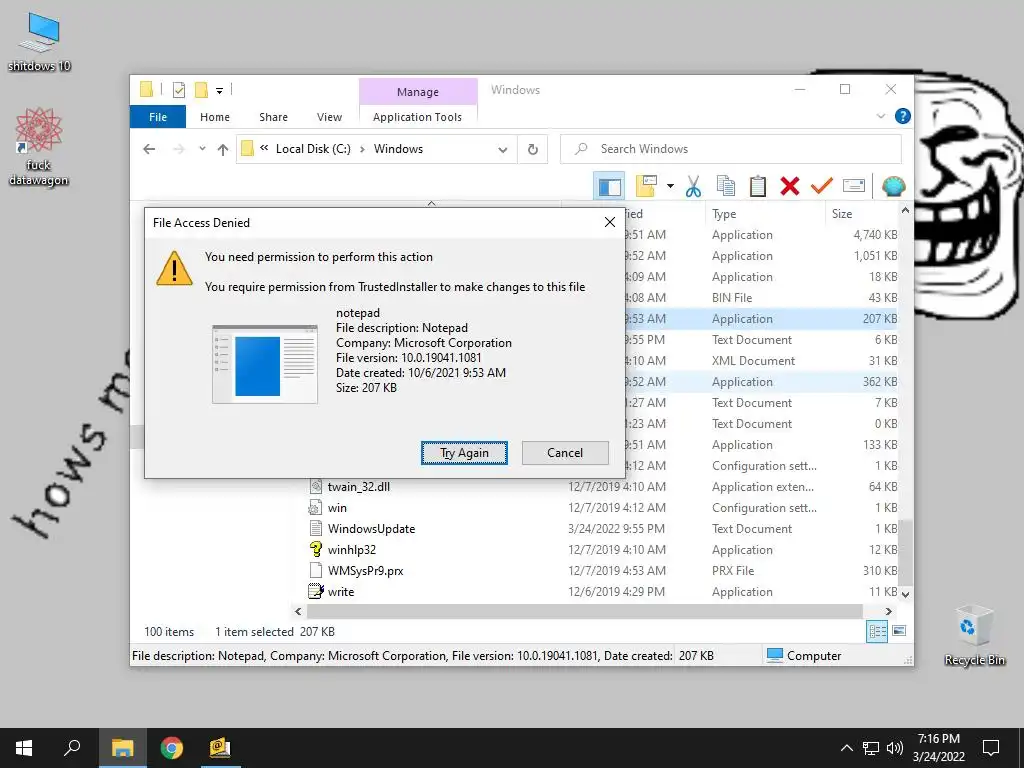Click the Copy documents icon
This screenshot has height=768, width=1024.
click(x=726, y=187)
